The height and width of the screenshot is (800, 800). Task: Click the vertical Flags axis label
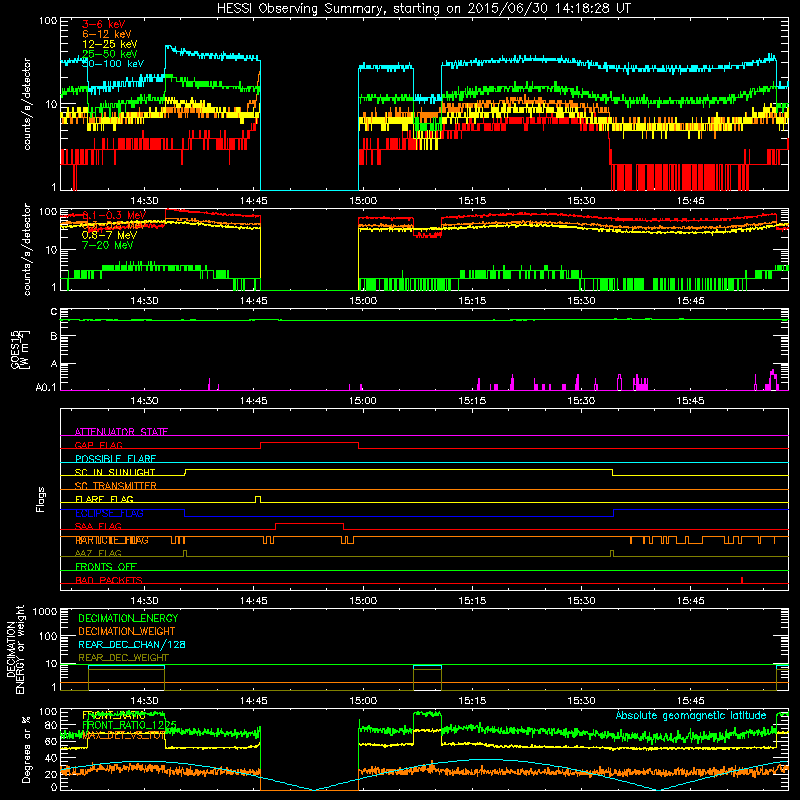[41, 499]
